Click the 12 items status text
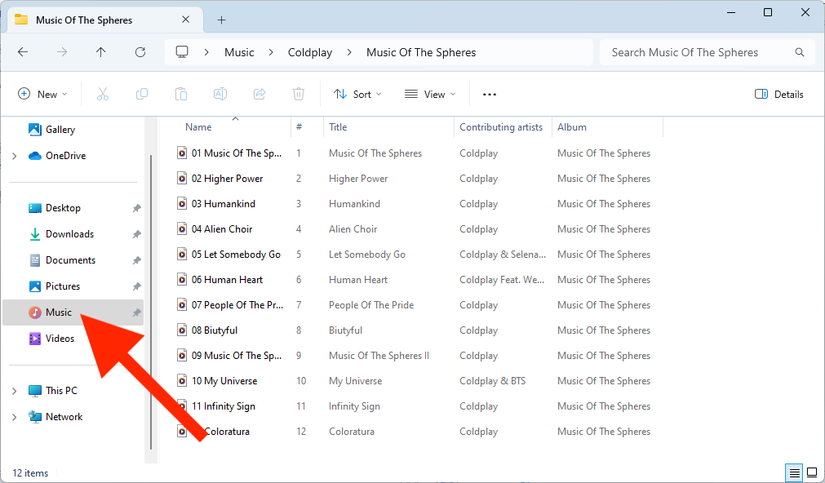This screenshot has width=825, height=483. [30, 473]
